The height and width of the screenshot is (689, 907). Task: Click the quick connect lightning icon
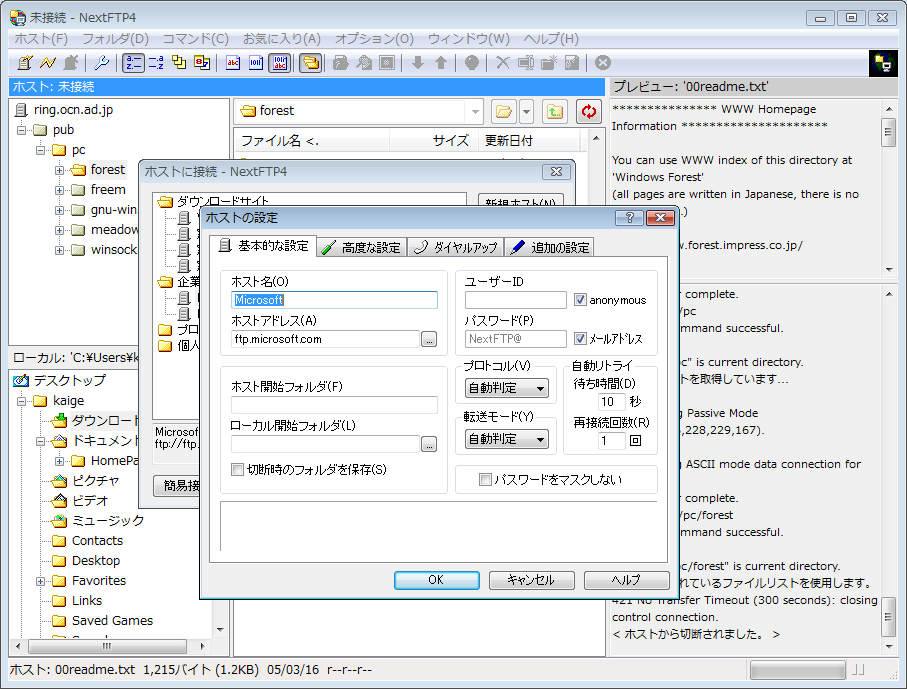47,62
